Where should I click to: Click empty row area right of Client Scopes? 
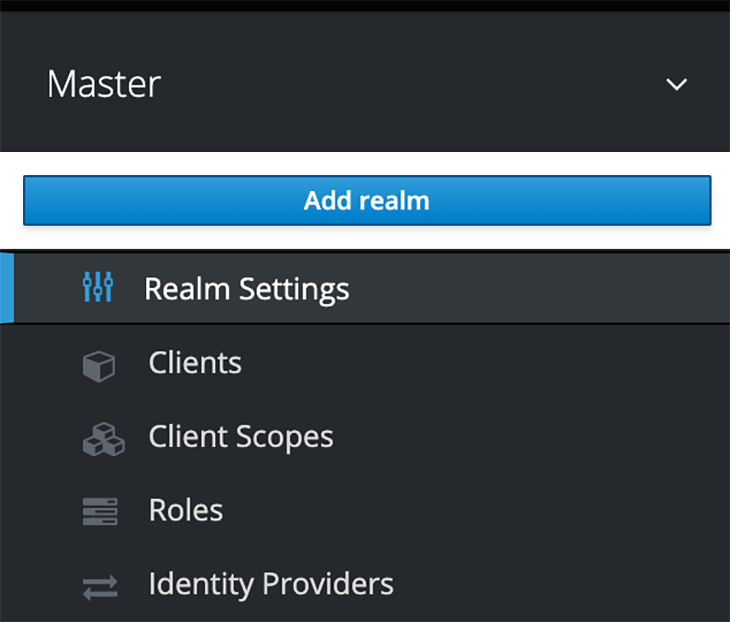pyautogui.click(x=531, y=437)
